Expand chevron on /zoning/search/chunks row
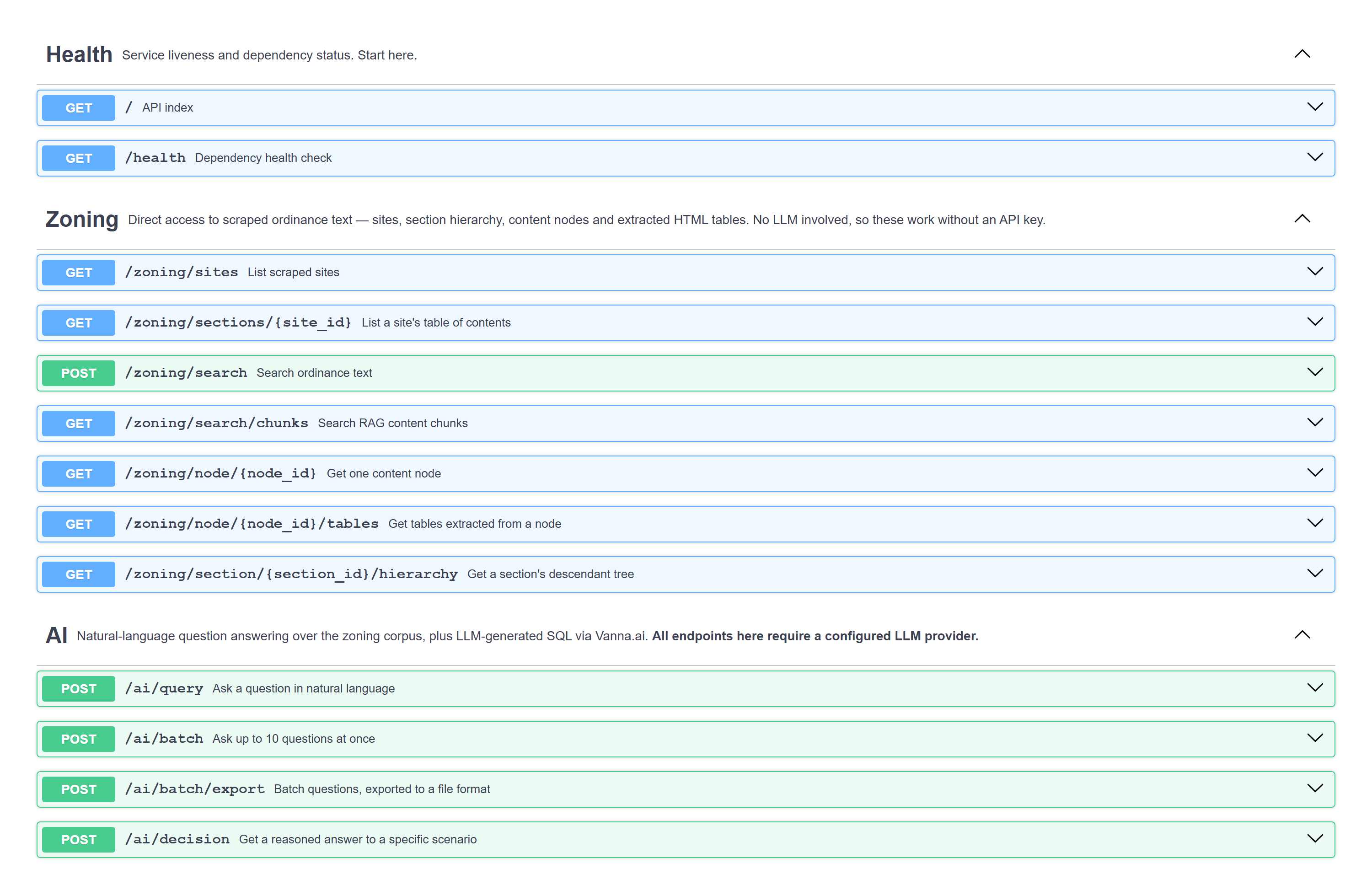Screen dimensions: 1372x869 tap(1314, 423)
